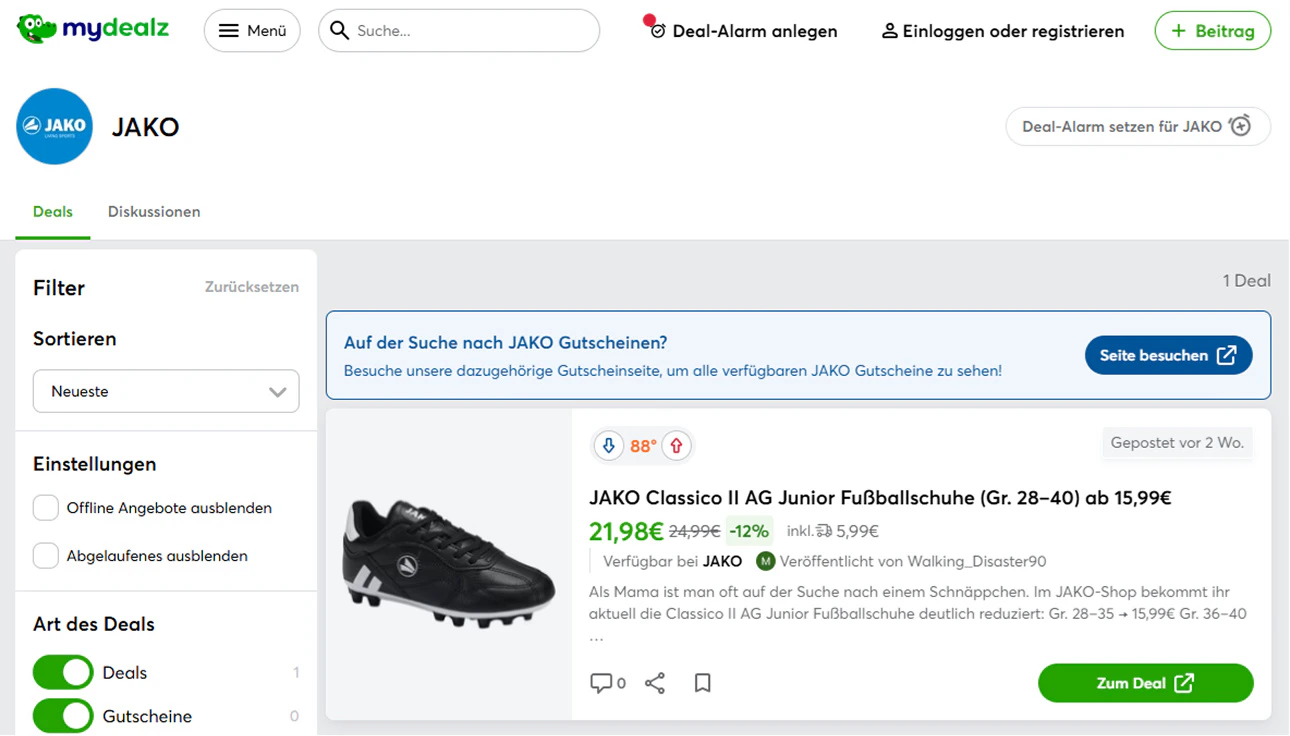Click the Gepostet vor 2 Wo. label

tap(1177, 443)
